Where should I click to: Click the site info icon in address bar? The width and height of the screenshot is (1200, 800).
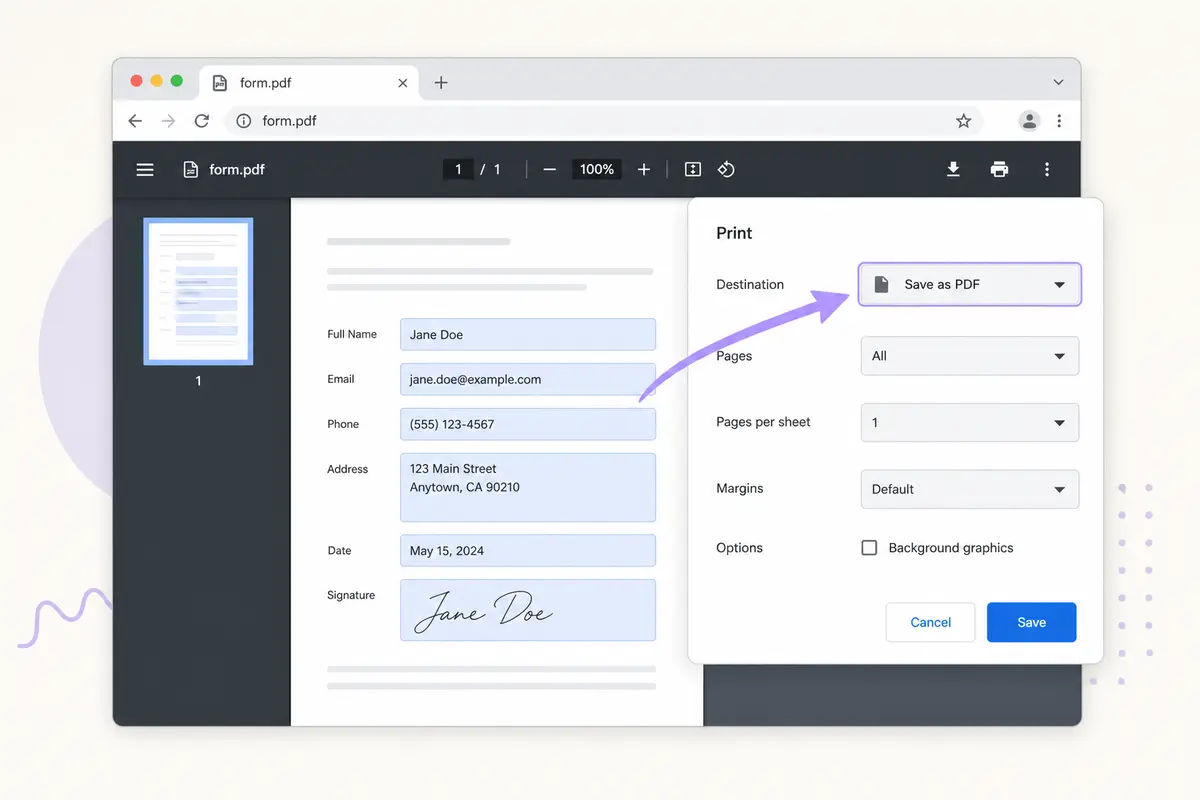pyautogui.click(x=243, y=121)
